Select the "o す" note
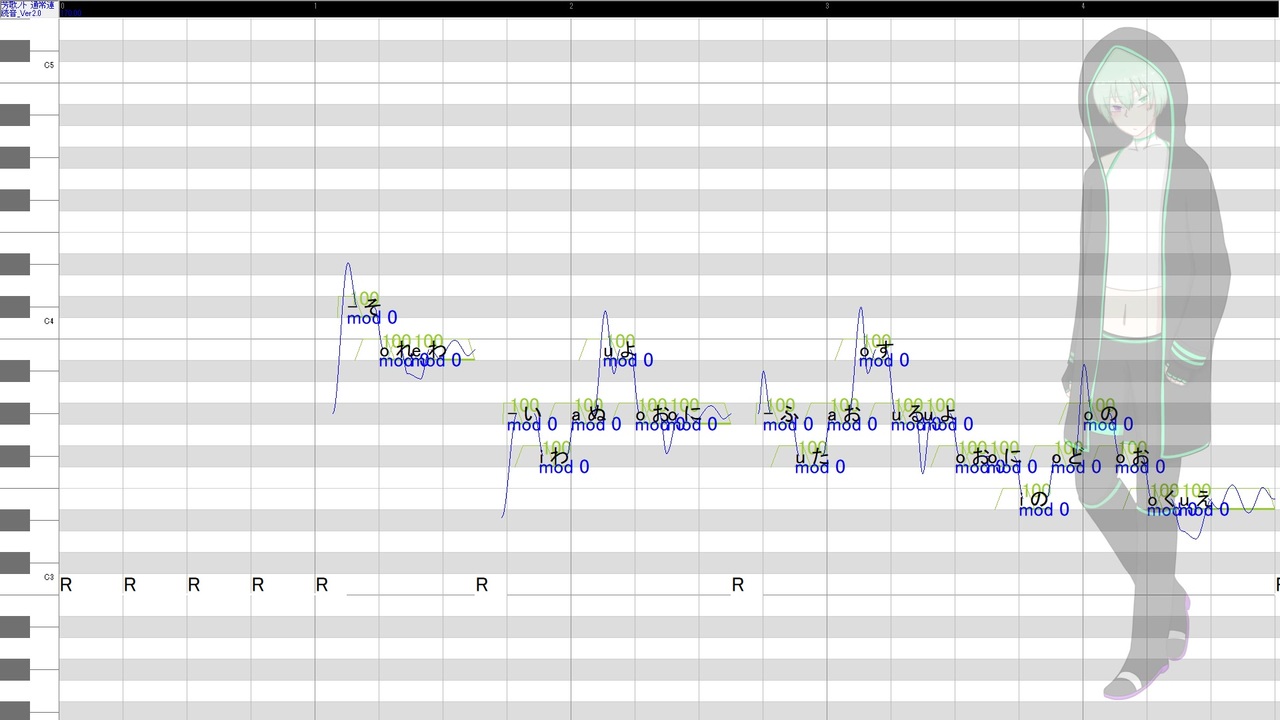1280x720 pixels. tap(875, 350)
